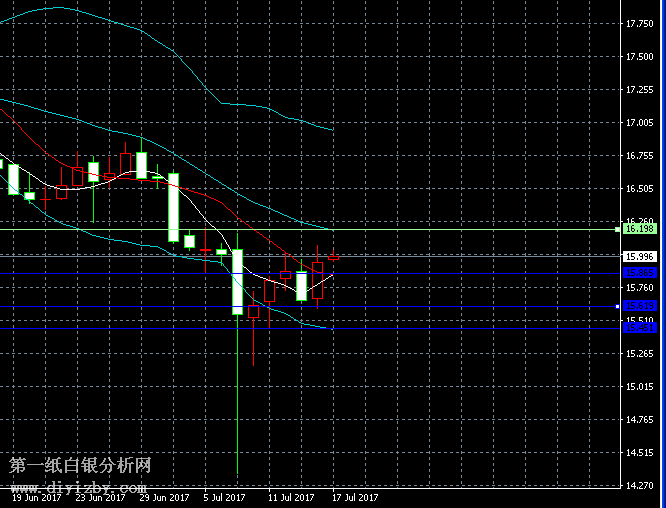Click the white 15.996 current price label
Viewport: 666px width, 508px height.
[639, 256]
